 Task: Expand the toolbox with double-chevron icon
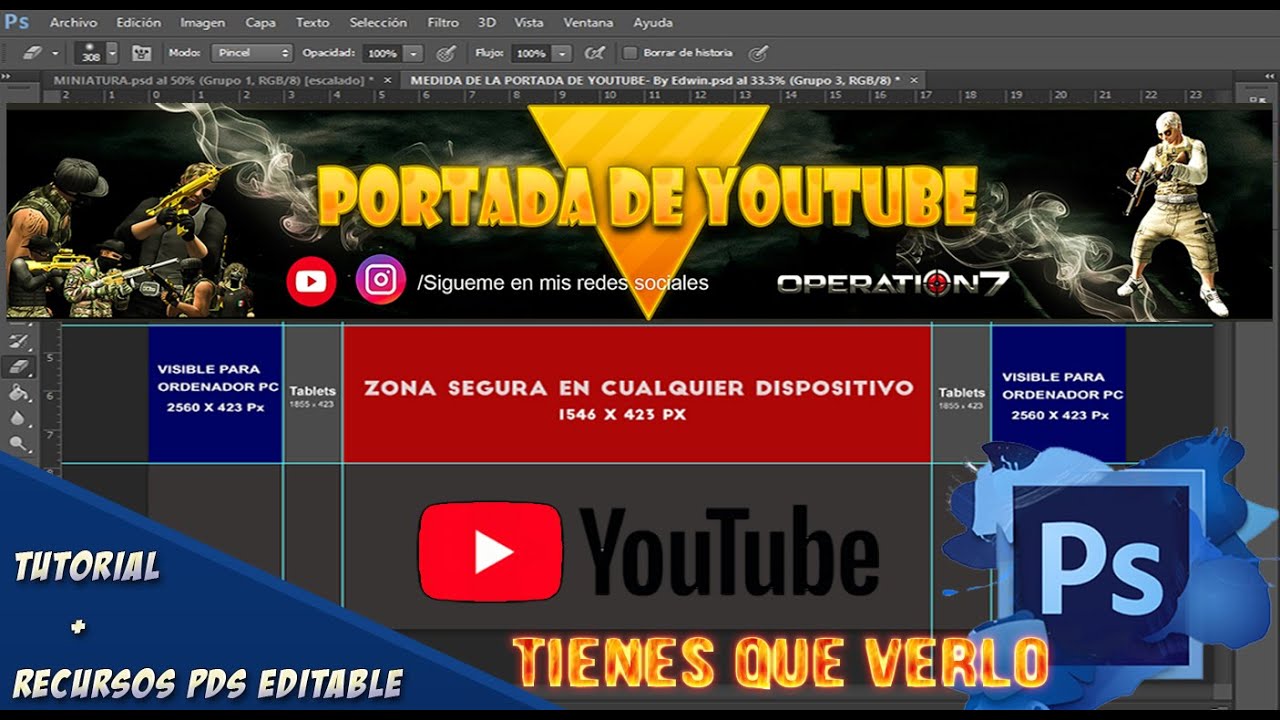(6, 77)
